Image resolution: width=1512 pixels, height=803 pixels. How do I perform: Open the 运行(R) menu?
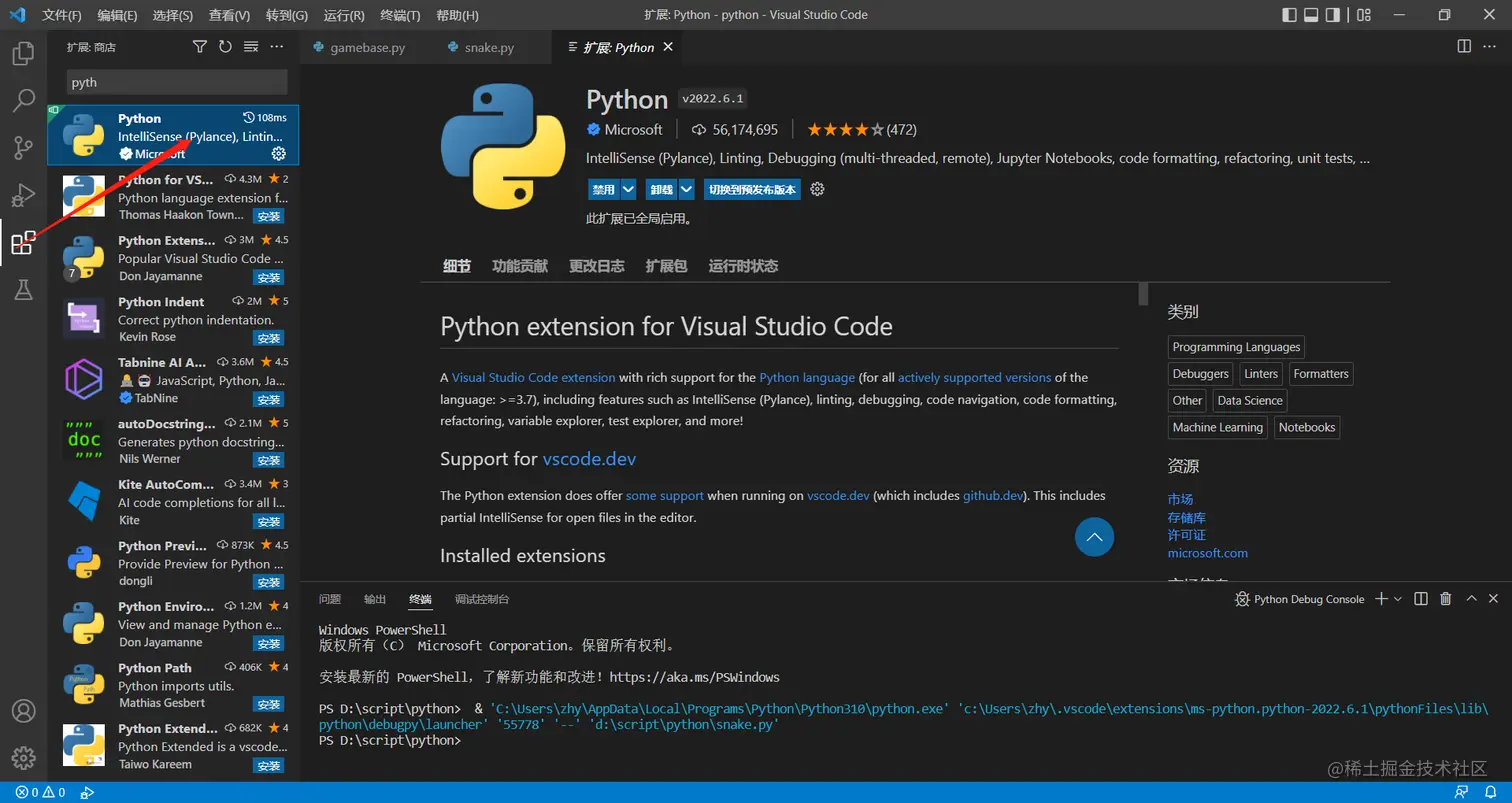click(344, 15)
